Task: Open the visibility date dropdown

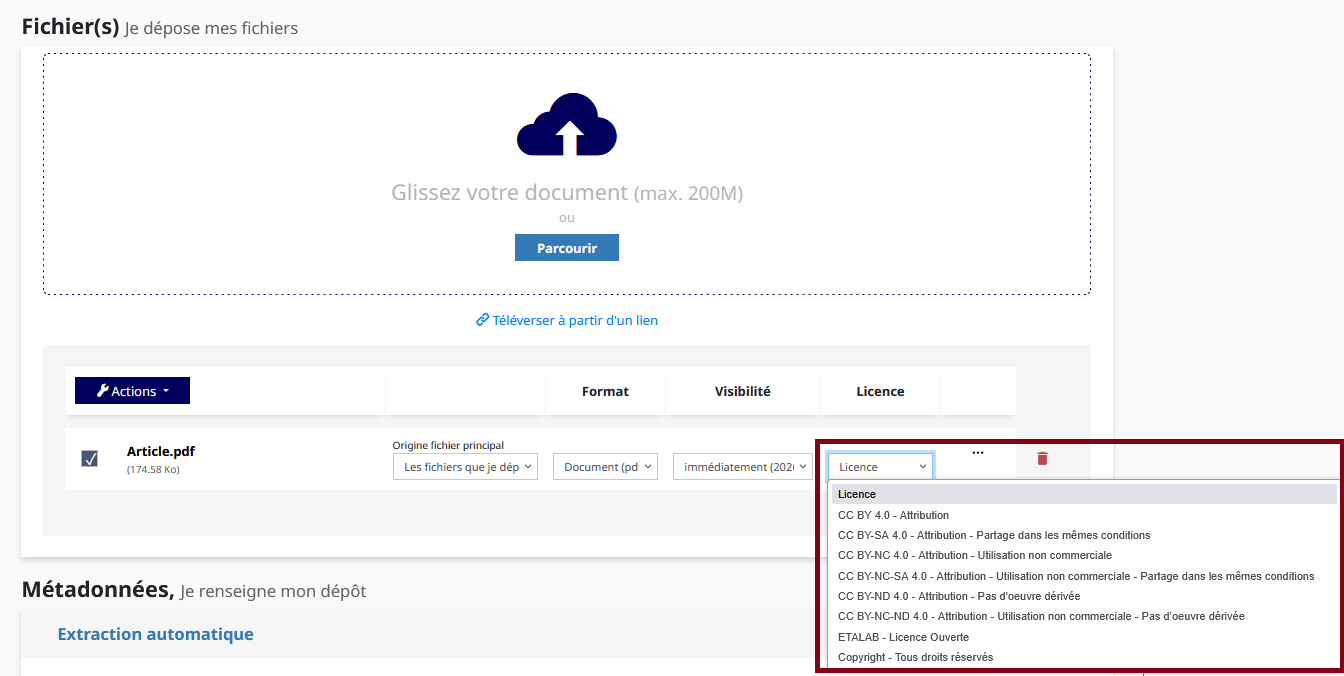Action: coord(742,467)
